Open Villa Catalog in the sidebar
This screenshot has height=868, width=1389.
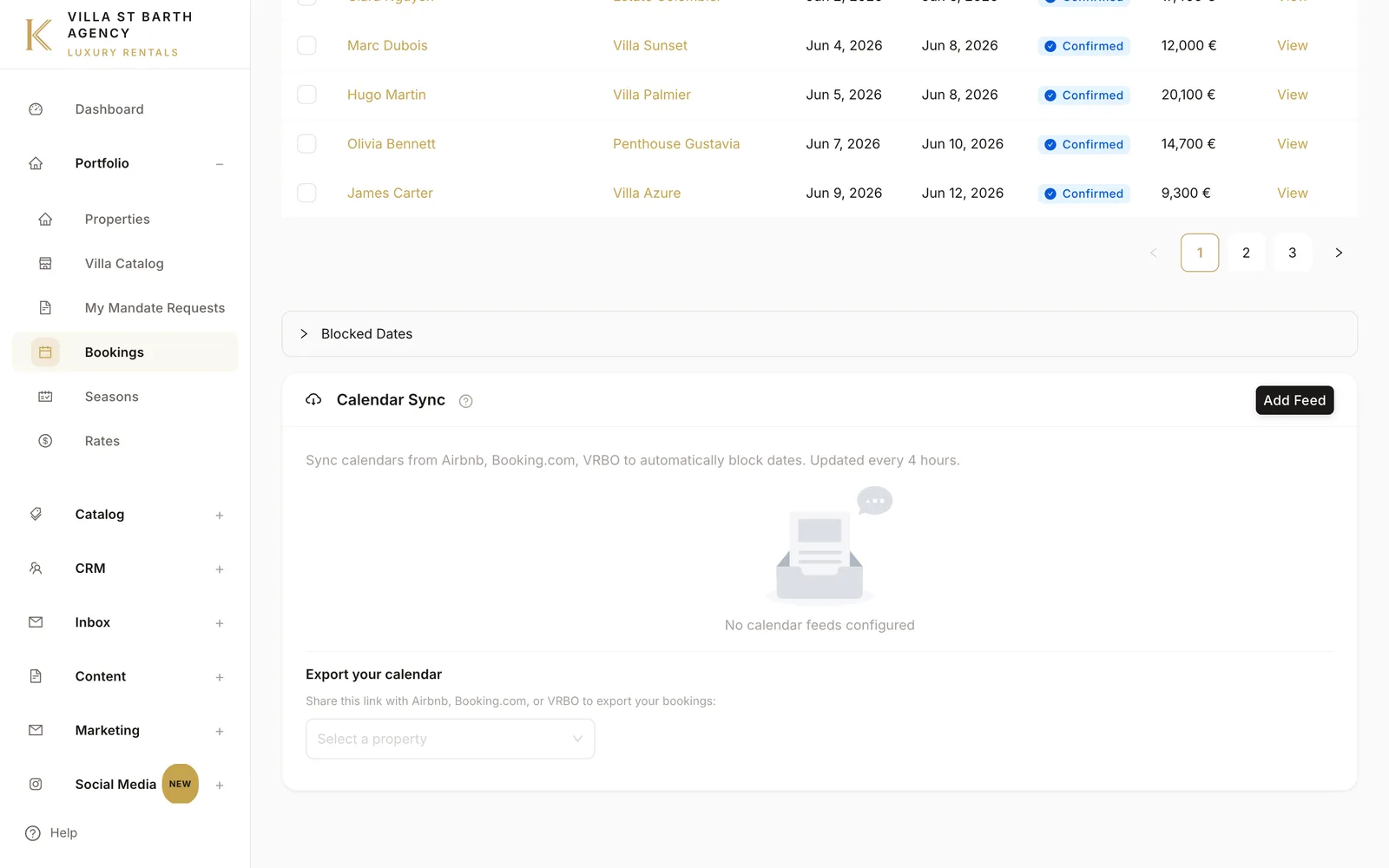(x=124, y=264)
